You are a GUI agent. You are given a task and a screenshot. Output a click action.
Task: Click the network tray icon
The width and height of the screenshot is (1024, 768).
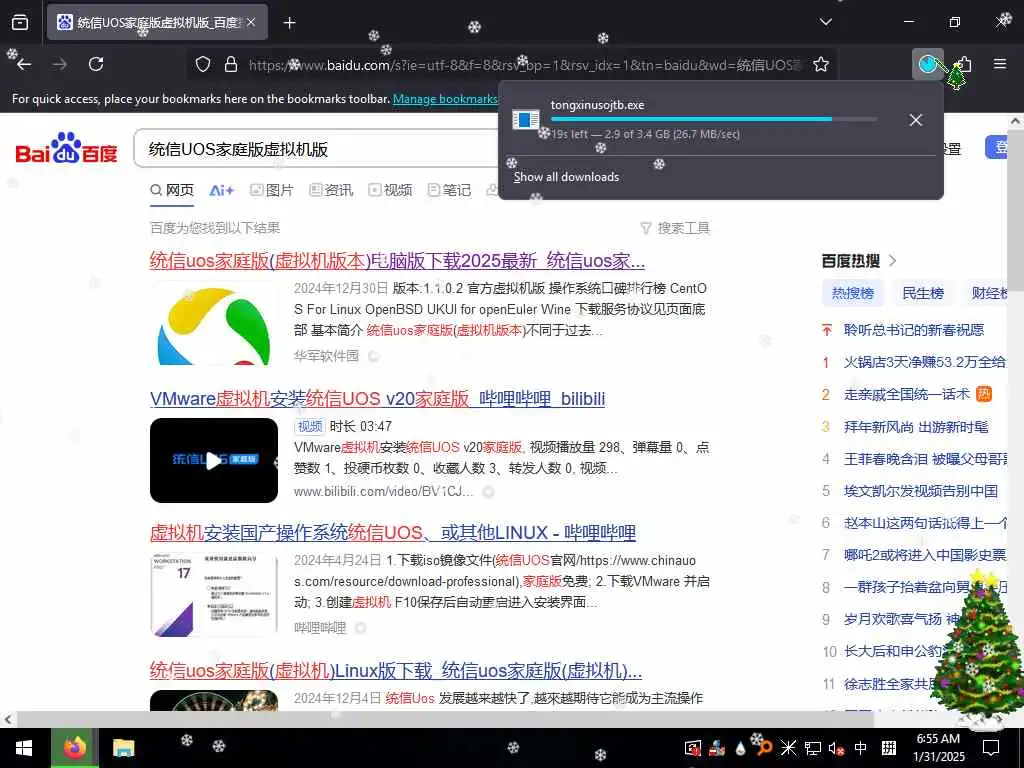click(812, 748)
